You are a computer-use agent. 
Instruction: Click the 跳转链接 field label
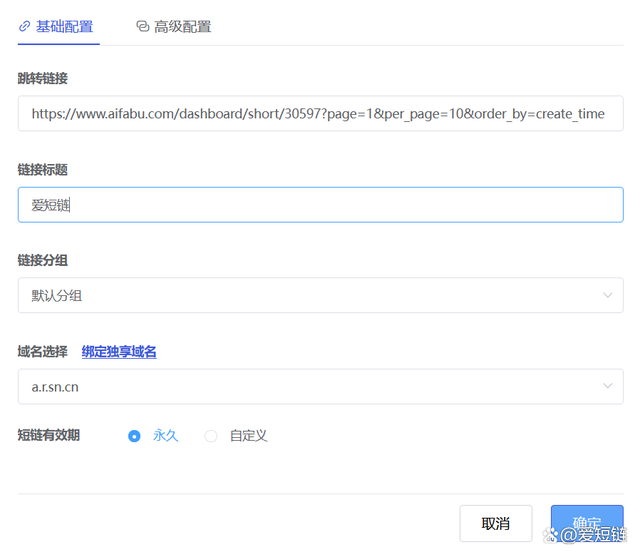[x=42, y=78]
